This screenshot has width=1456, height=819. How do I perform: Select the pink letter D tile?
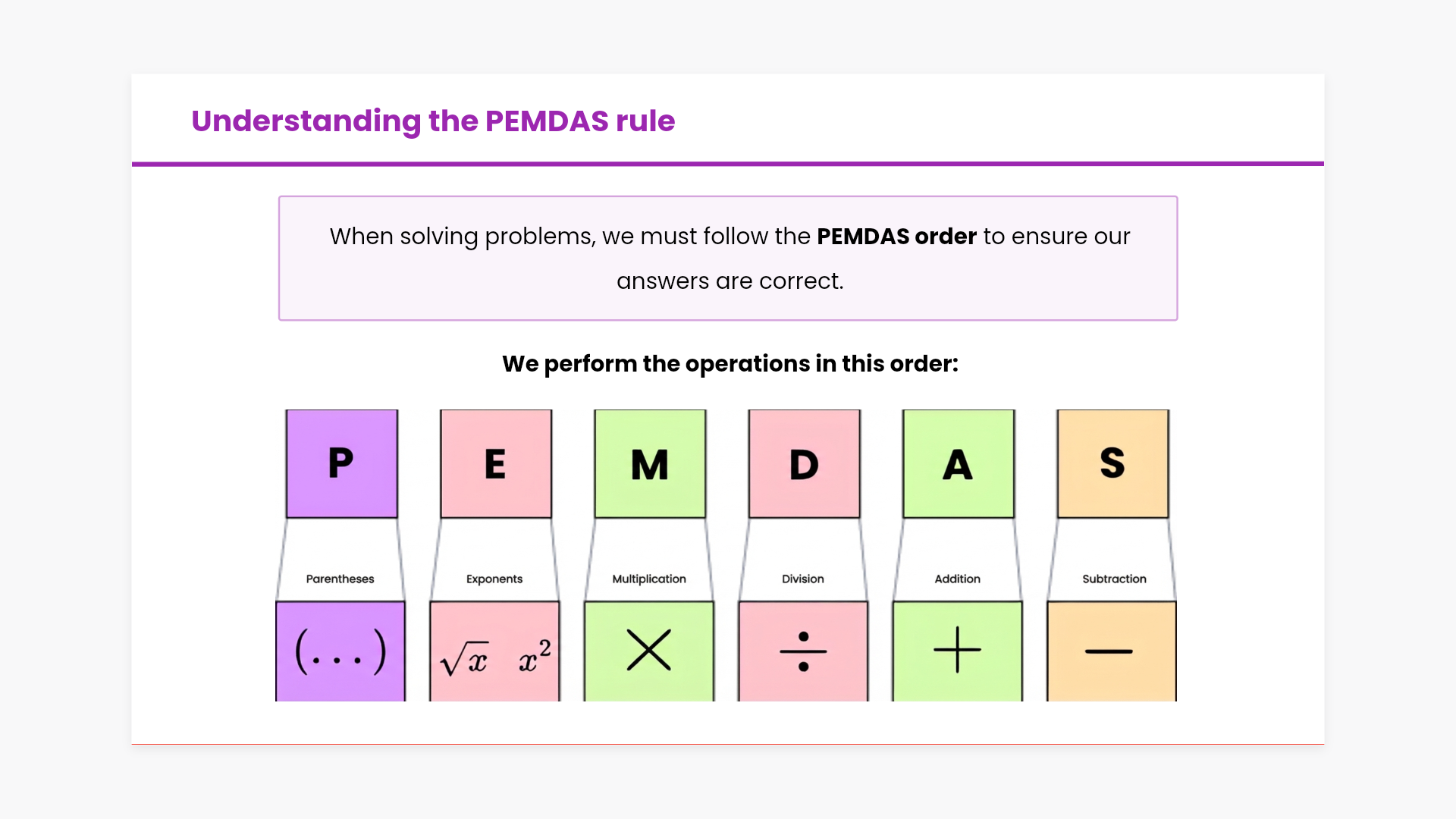tap(804, 463)
